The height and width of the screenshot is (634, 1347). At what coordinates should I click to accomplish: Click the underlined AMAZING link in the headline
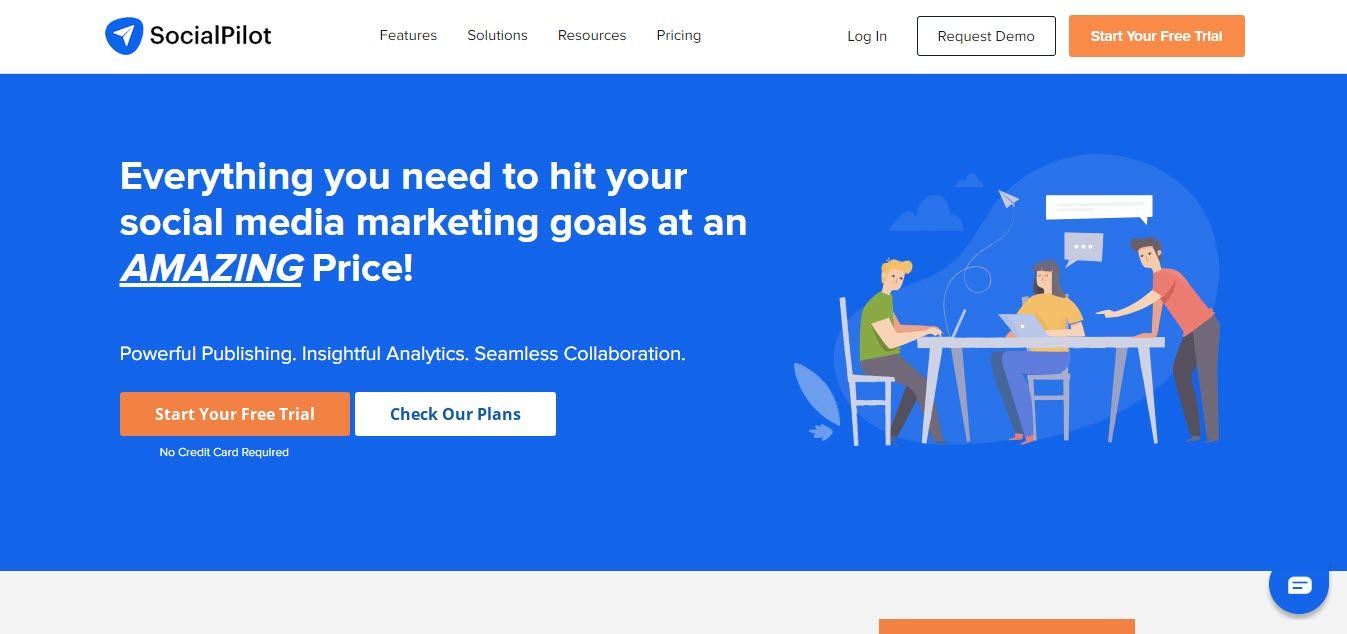coord(210,268)
